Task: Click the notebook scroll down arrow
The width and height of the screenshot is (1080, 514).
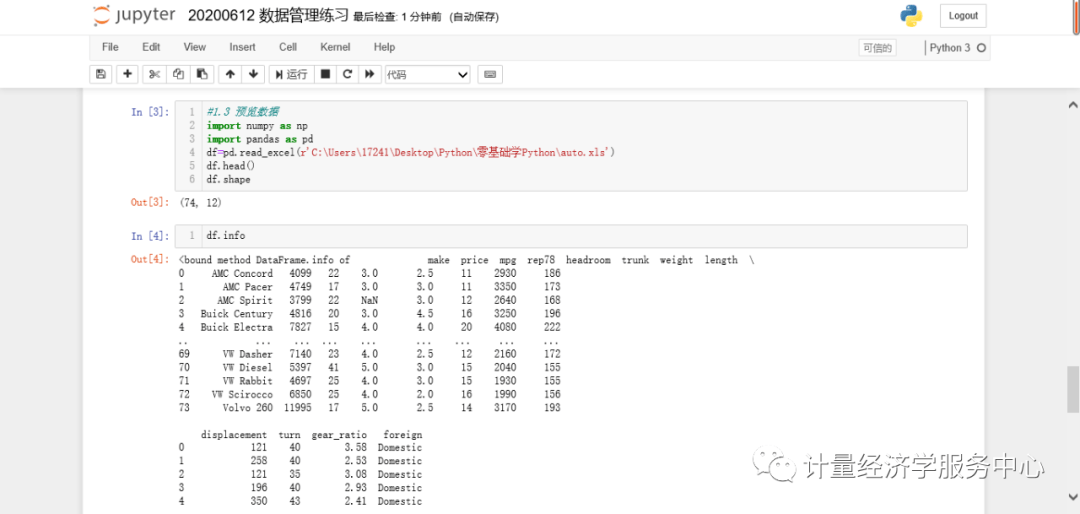Action: coord(1072,497)
